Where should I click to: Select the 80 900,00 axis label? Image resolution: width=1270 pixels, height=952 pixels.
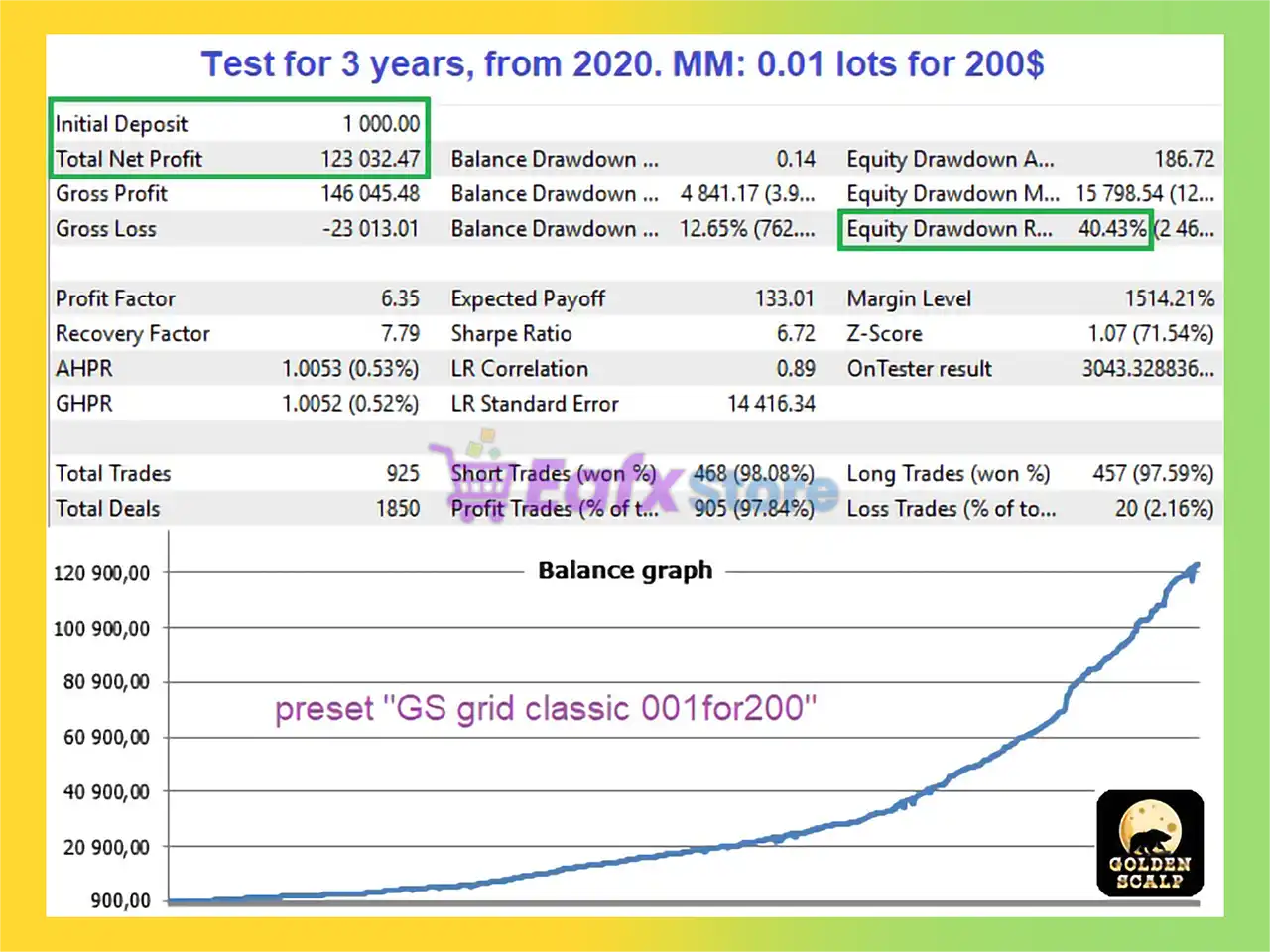[x=106, y=682]
